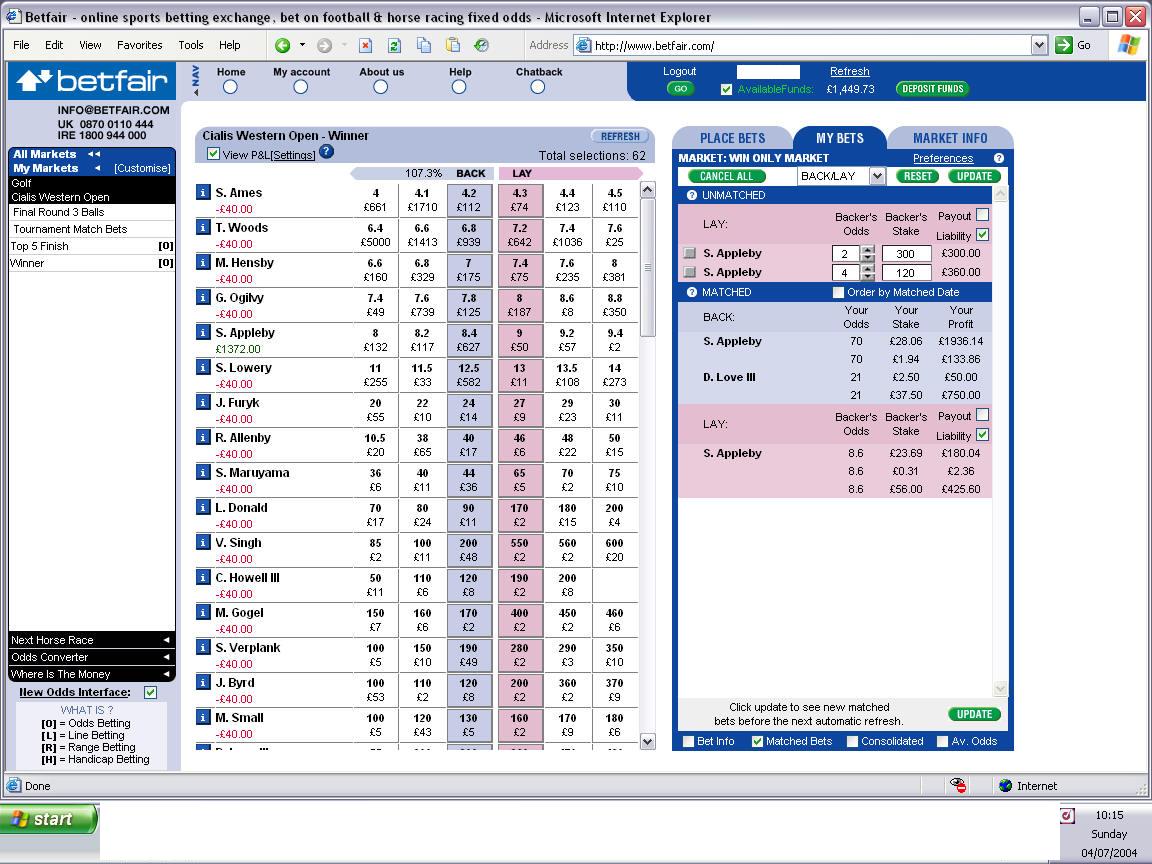
Task: Open the Favorites menu
Action: click(x=140, y=46)
